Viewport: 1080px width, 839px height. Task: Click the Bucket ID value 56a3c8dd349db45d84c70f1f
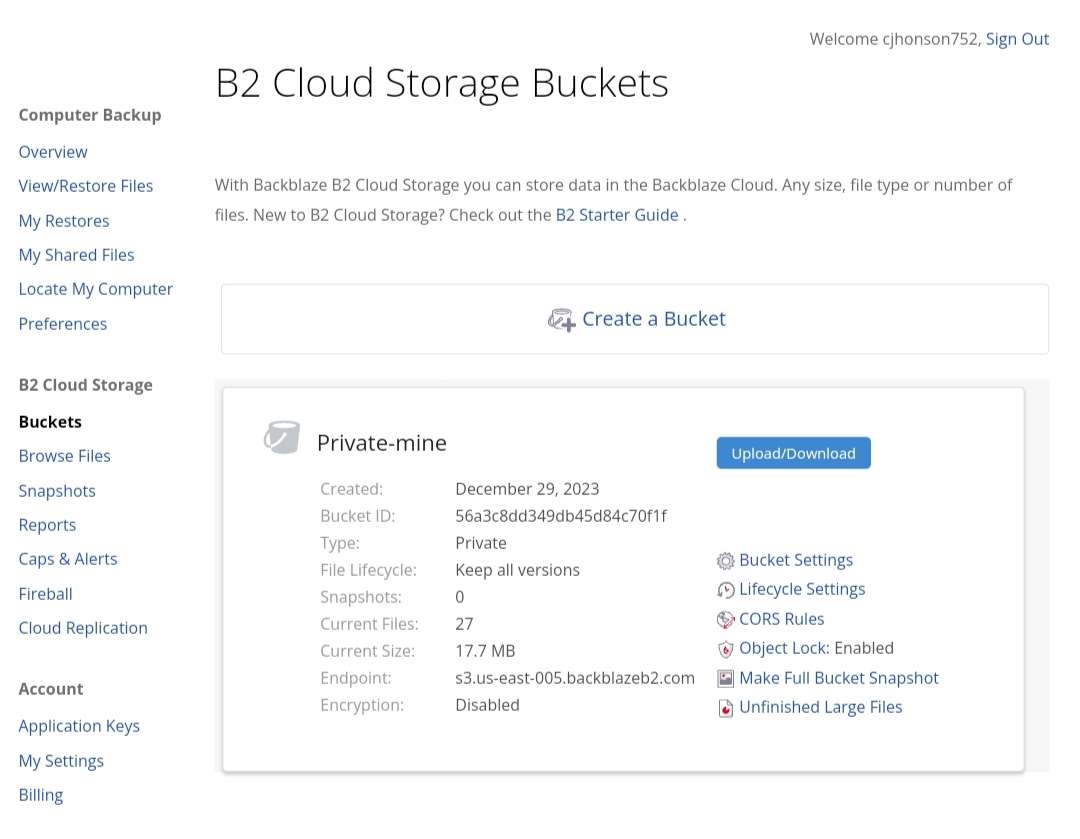pyautogui.click(x=561, y=516)
